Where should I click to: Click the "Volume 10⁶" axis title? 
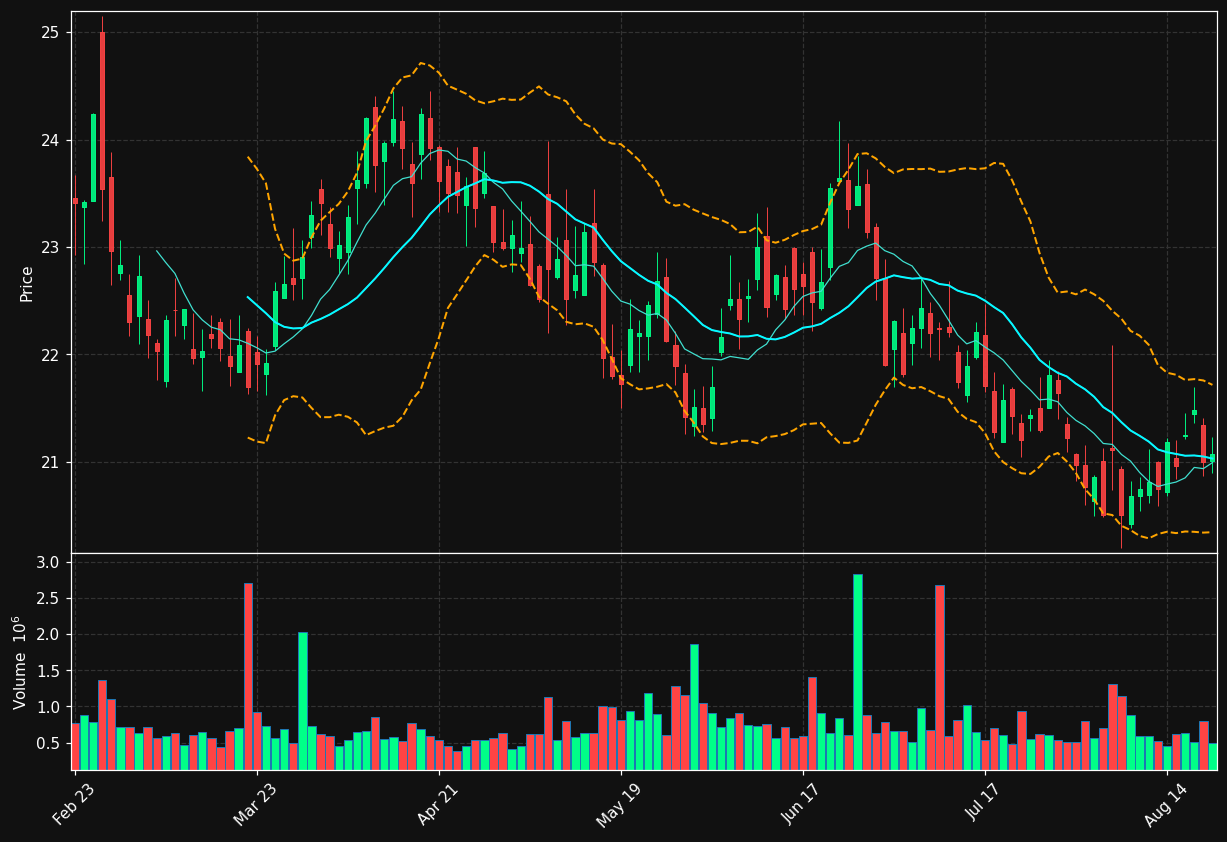point(20,662)
